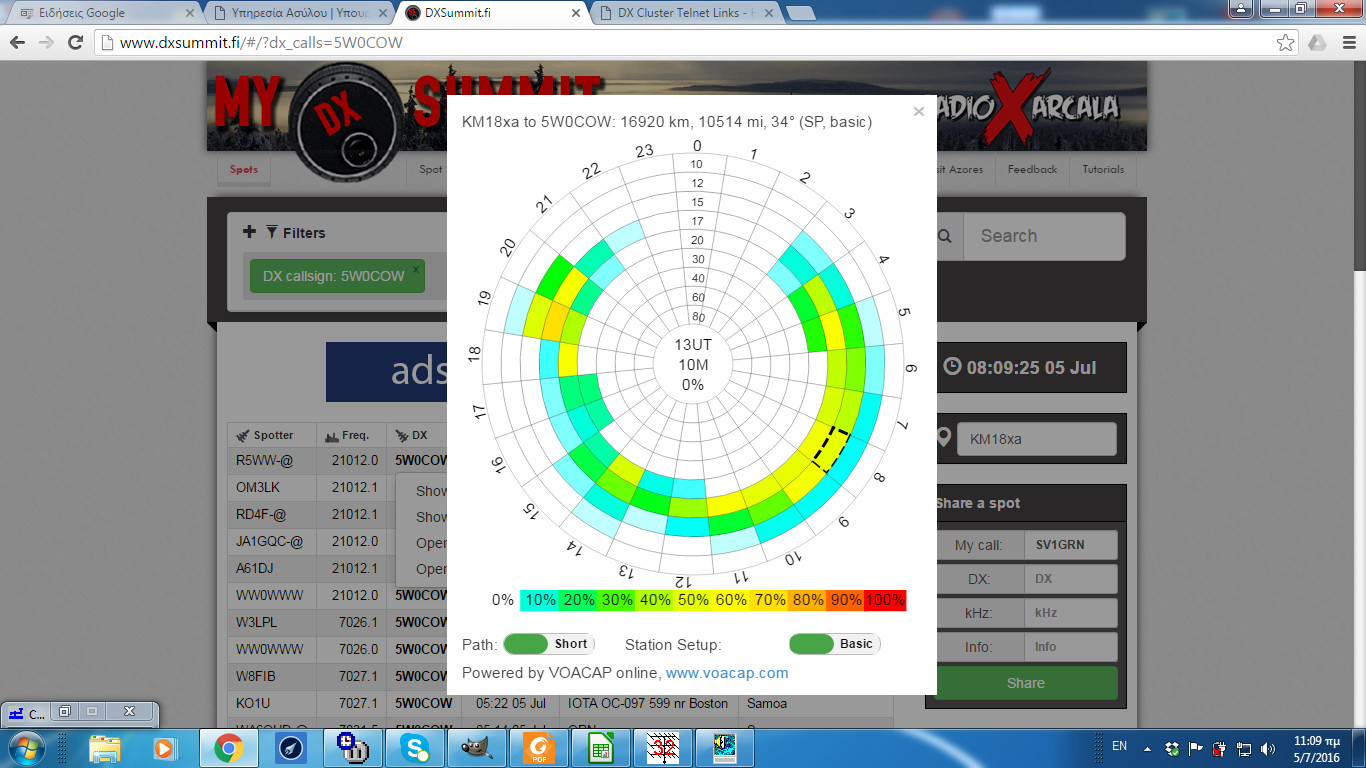
Task: Remove the DX callsign 5W0COW filter
Action: point(416,268)
